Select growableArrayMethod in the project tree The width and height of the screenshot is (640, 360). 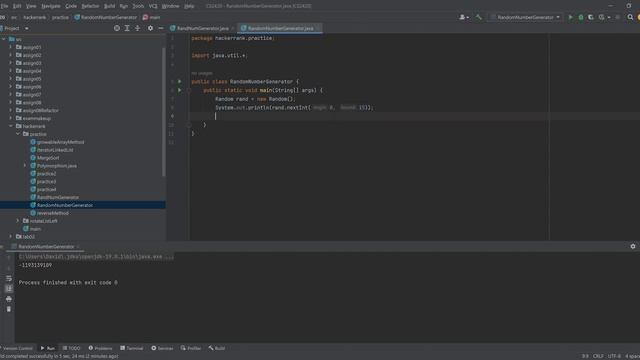(60, 142)
